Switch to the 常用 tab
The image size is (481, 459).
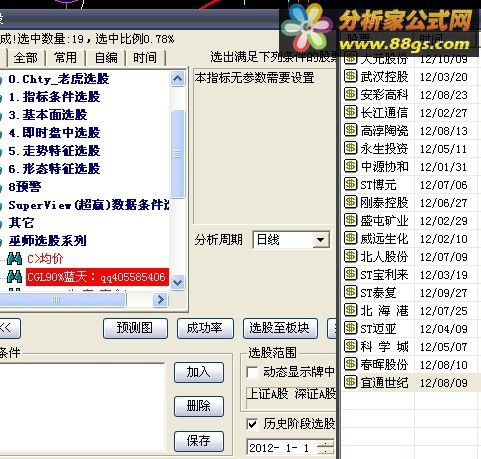65,58
